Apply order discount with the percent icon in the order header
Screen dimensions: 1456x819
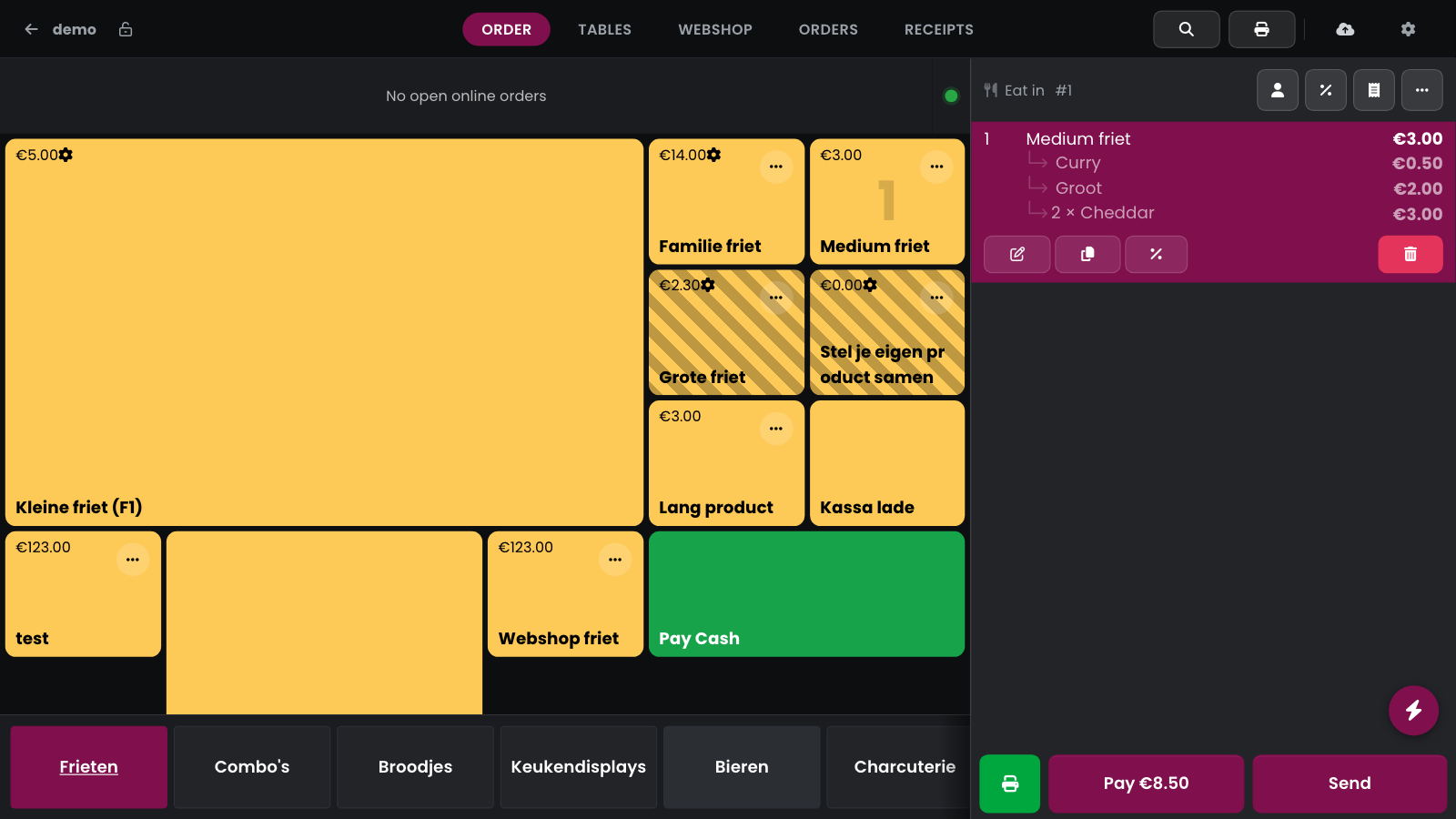[x=1326, y=90]
